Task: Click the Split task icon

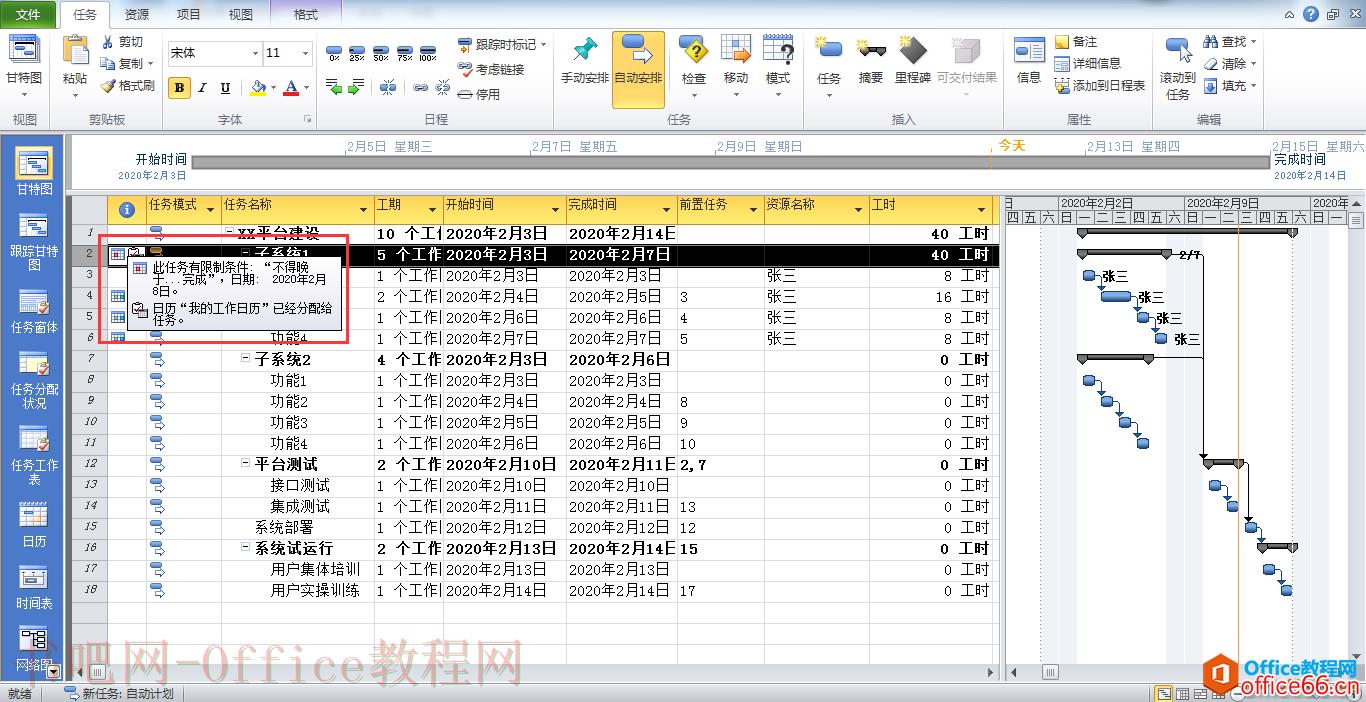Action: click(388, 88)
